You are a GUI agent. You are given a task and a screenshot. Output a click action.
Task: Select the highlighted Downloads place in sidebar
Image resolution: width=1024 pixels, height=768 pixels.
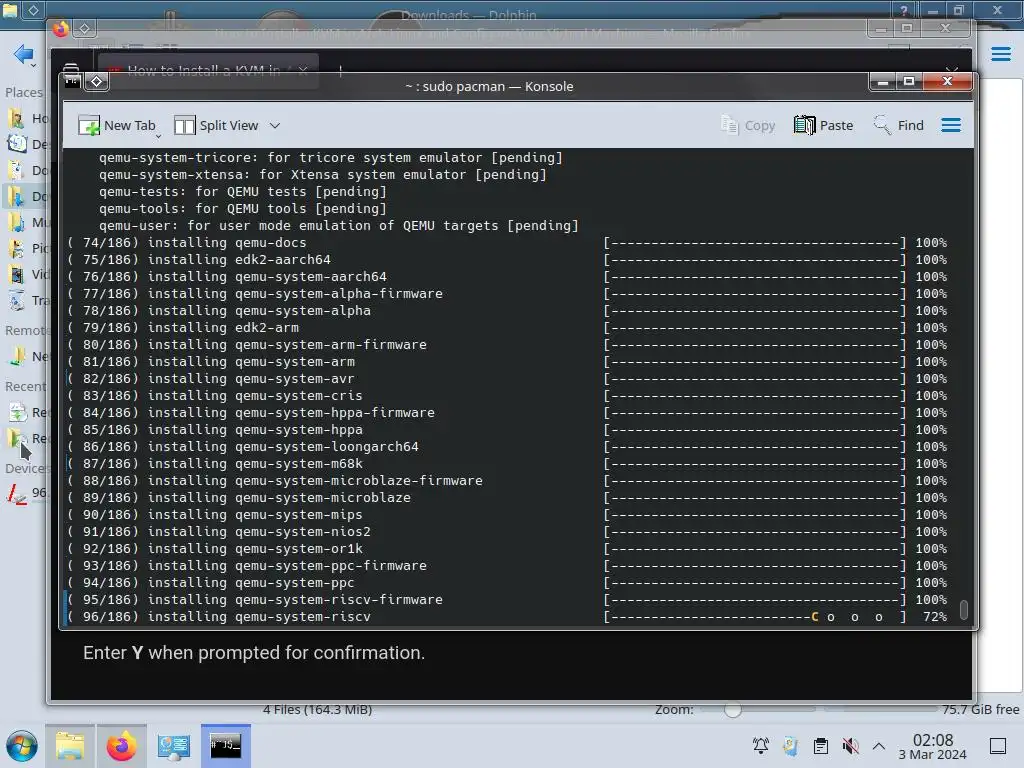[26, 196]
